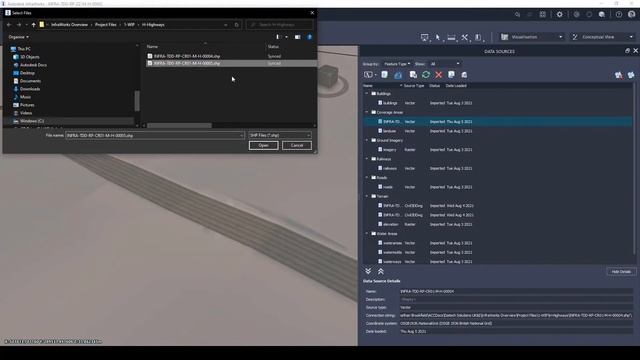Select the imagery raster data source
Viewport: 640px width, 360px height.
tap(498, 150)
